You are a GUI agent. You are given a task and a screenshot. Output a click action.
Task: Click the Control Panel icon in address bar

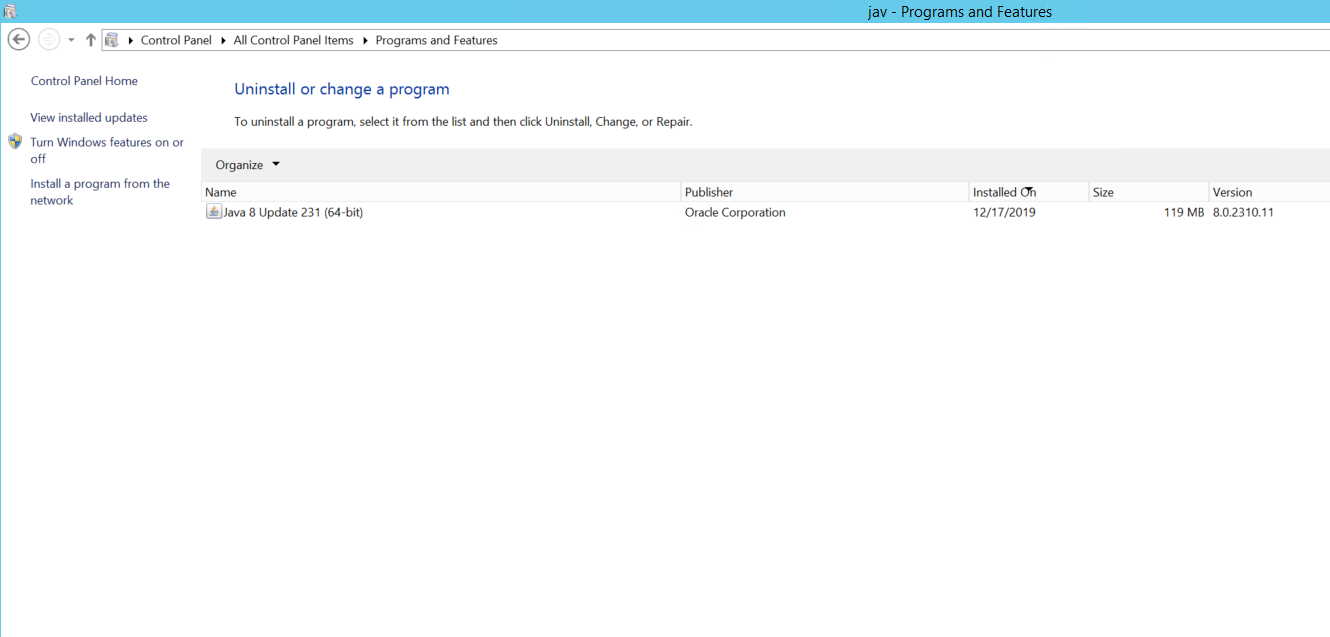pos(112,40)
